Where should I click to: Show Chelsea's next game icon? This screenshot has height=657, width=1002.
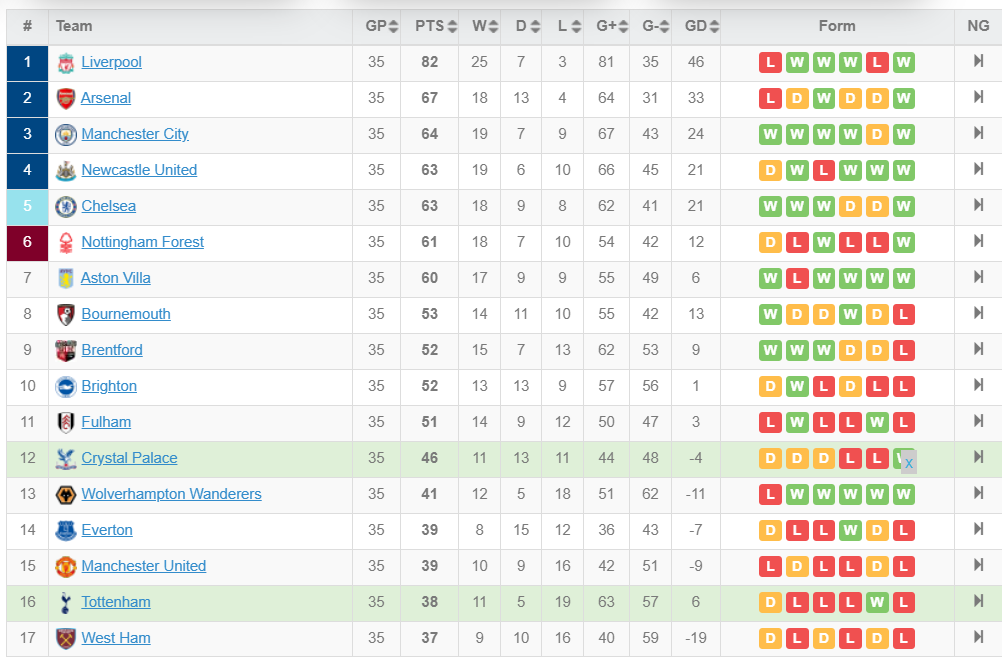click(x=978, y=205)
